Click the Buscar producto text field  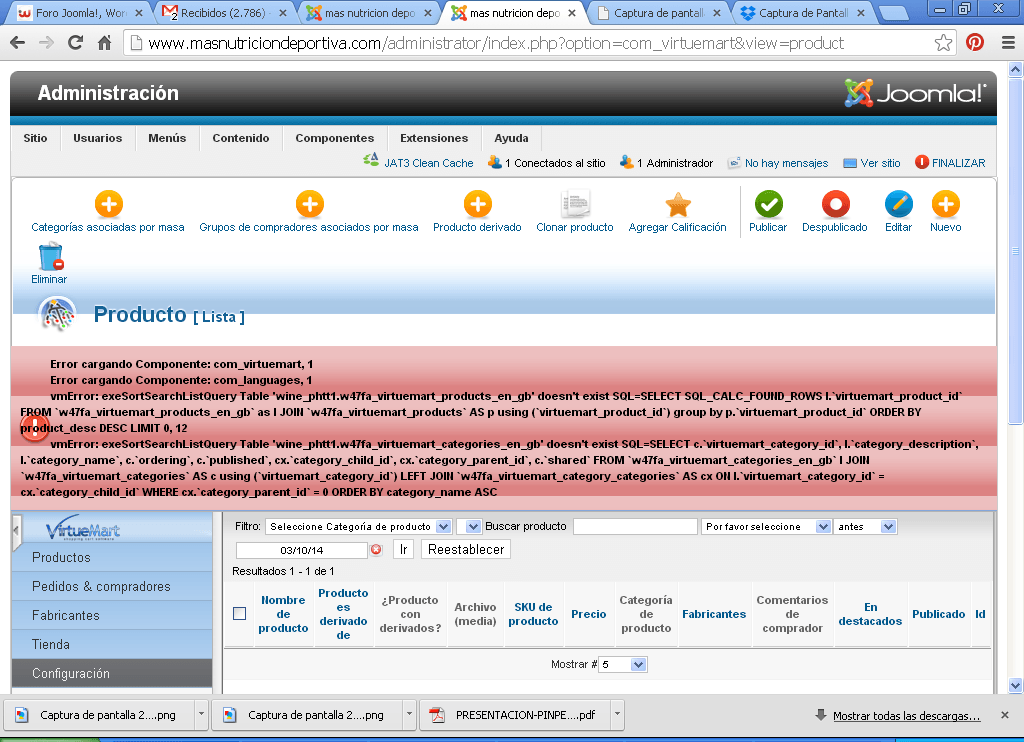635,526
